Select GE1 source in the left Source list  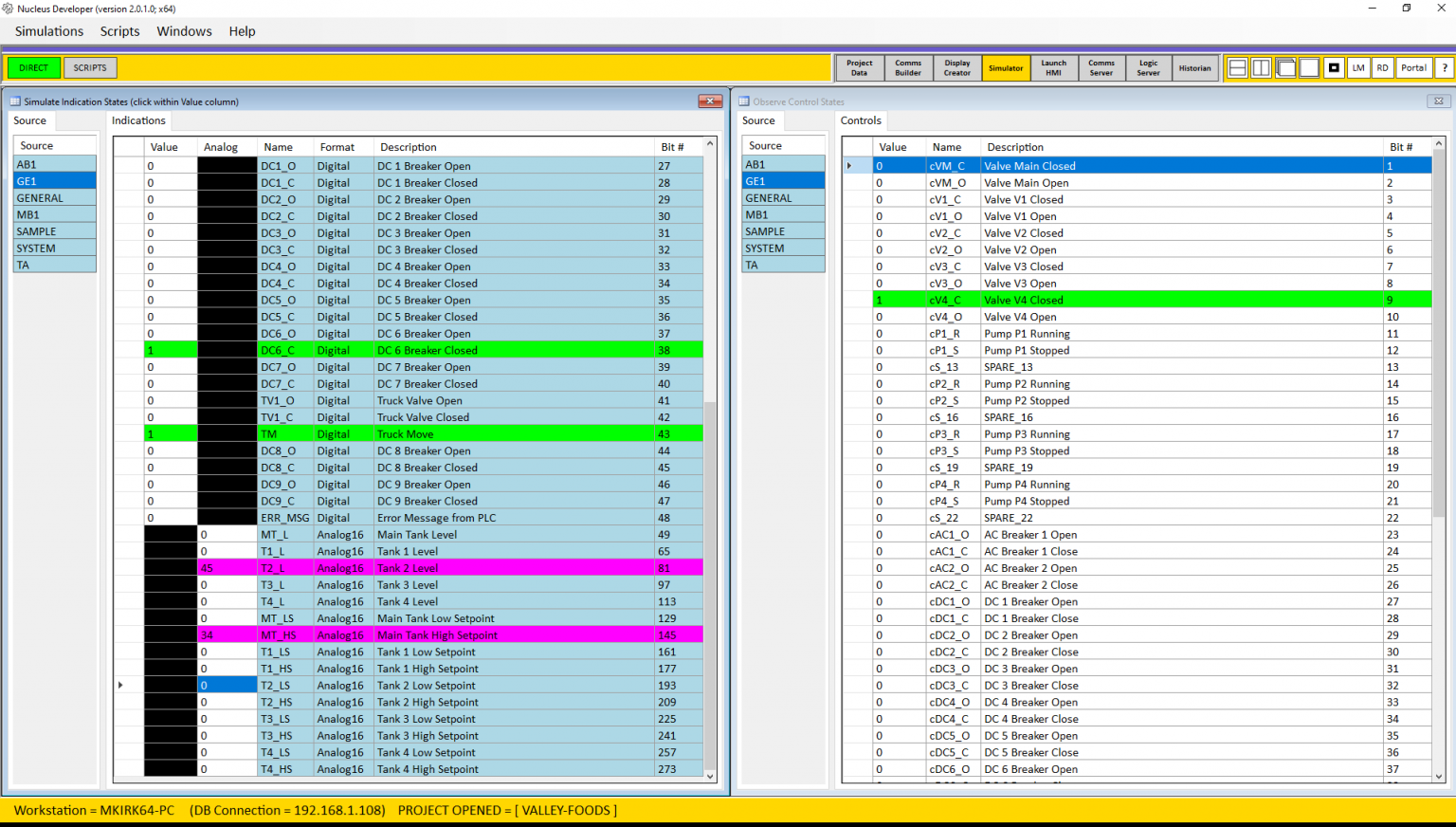54,180
